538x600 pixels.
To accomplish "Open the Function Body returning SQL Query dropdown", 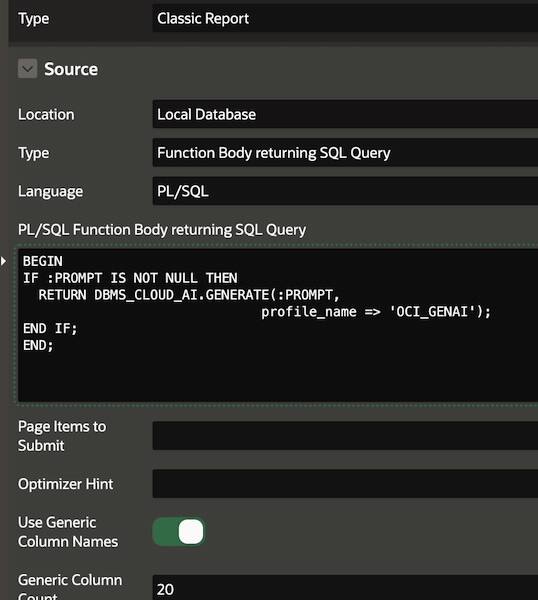I will [x=345, y=153].
